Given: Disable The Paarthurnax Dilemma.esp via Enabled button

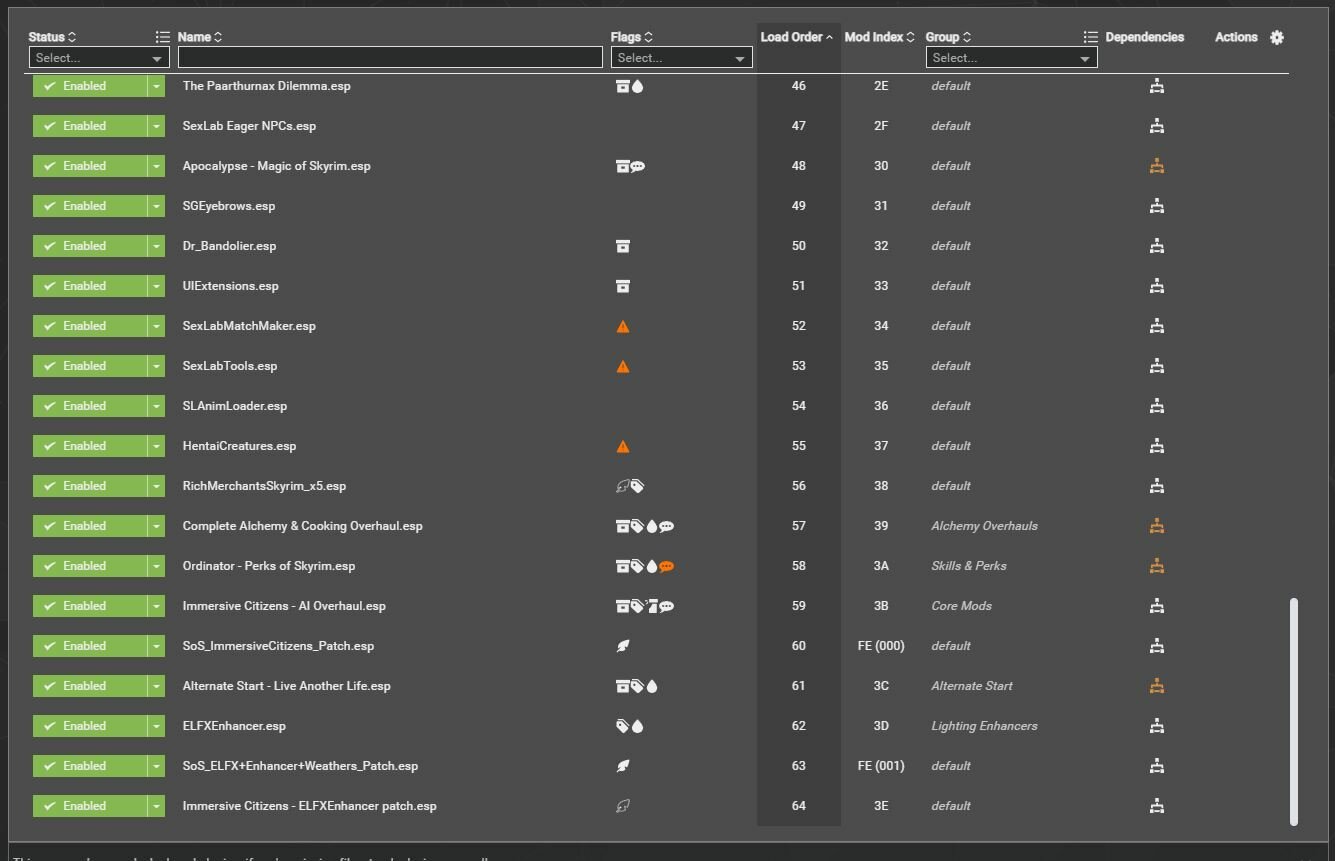Looking at the screenshot, I should (89, 86).
